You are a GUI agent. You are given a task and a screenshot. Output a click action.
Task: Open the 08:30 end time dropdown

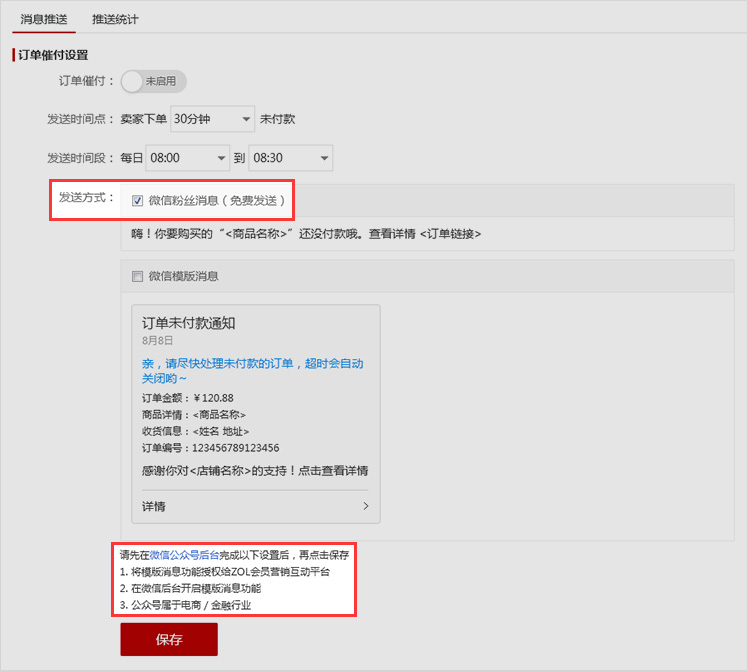291,158
